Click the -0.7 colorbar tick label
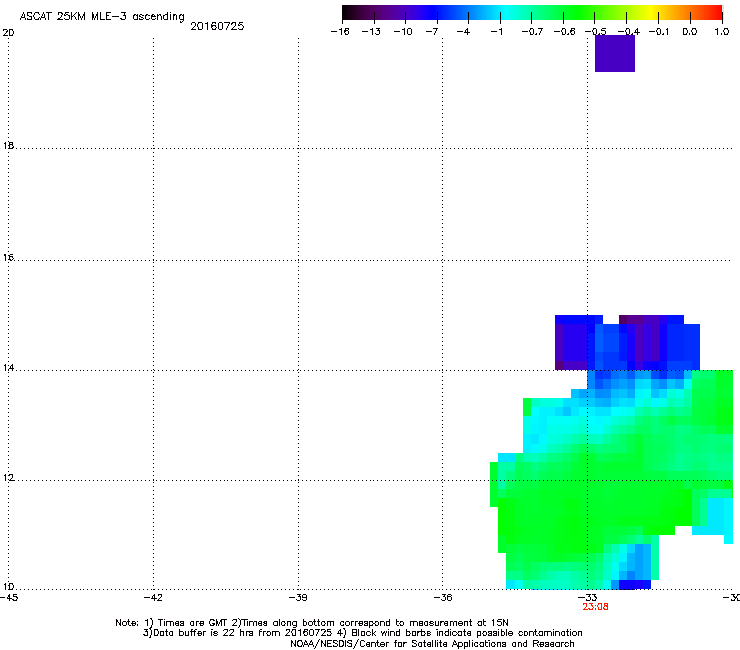This screenshot has width=740, height=650. coord(532,32)
